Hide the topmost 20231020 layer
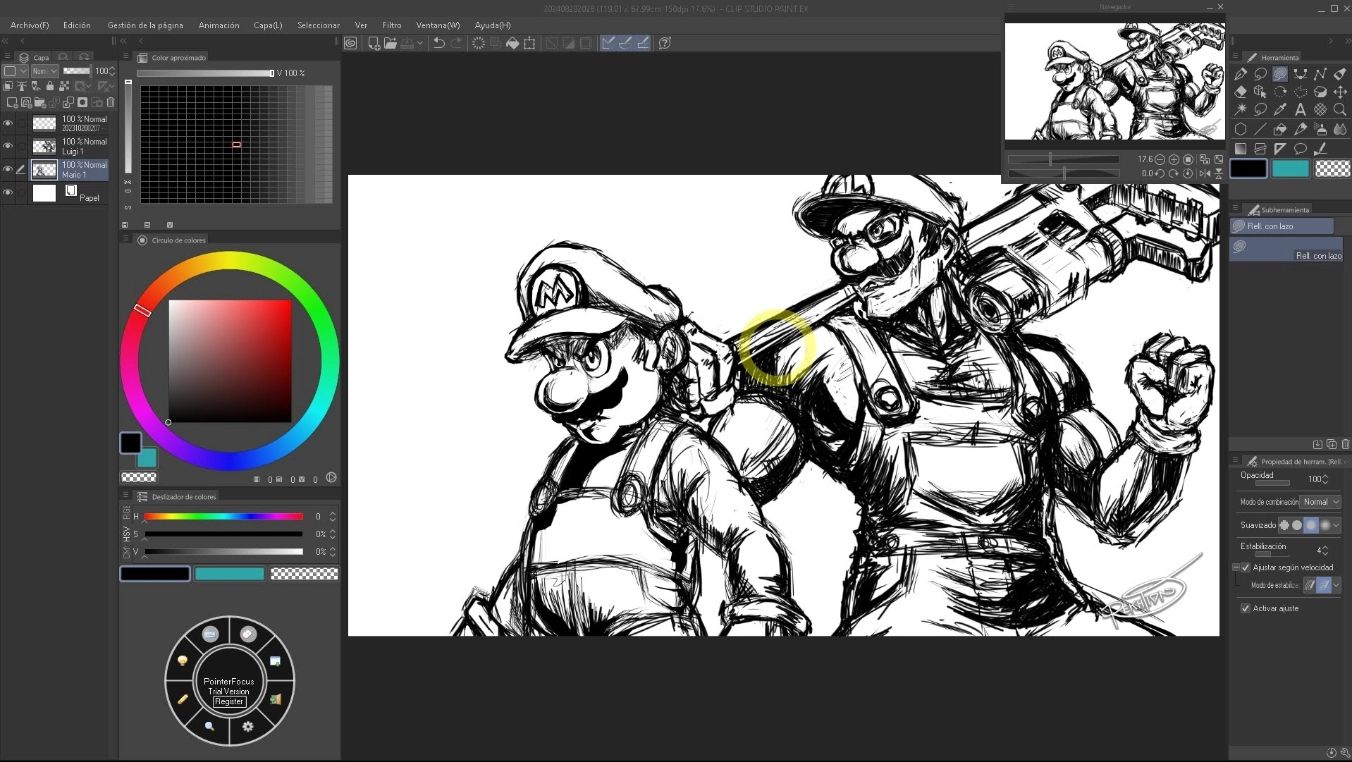 click(x=8, y=123)
